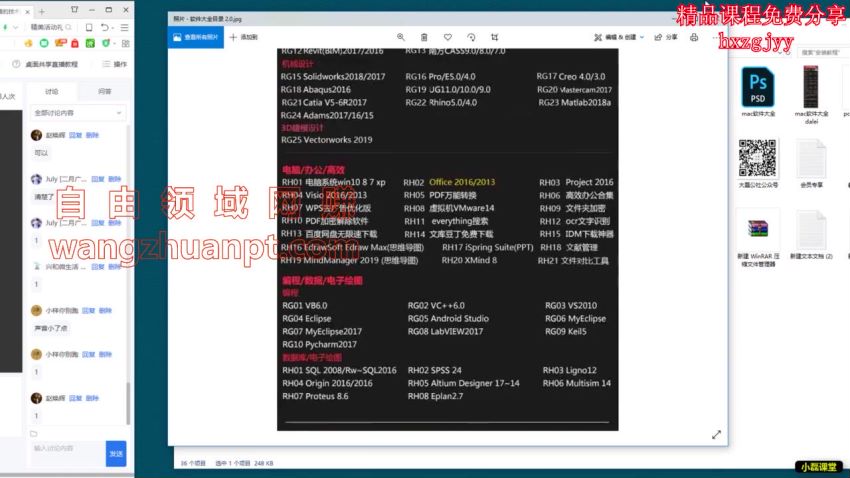The height and width of the screenshot is (478, 850).
Task: Click 删除 next to 赵晓辉's '可以' message
Action: (x=92, y=135)
